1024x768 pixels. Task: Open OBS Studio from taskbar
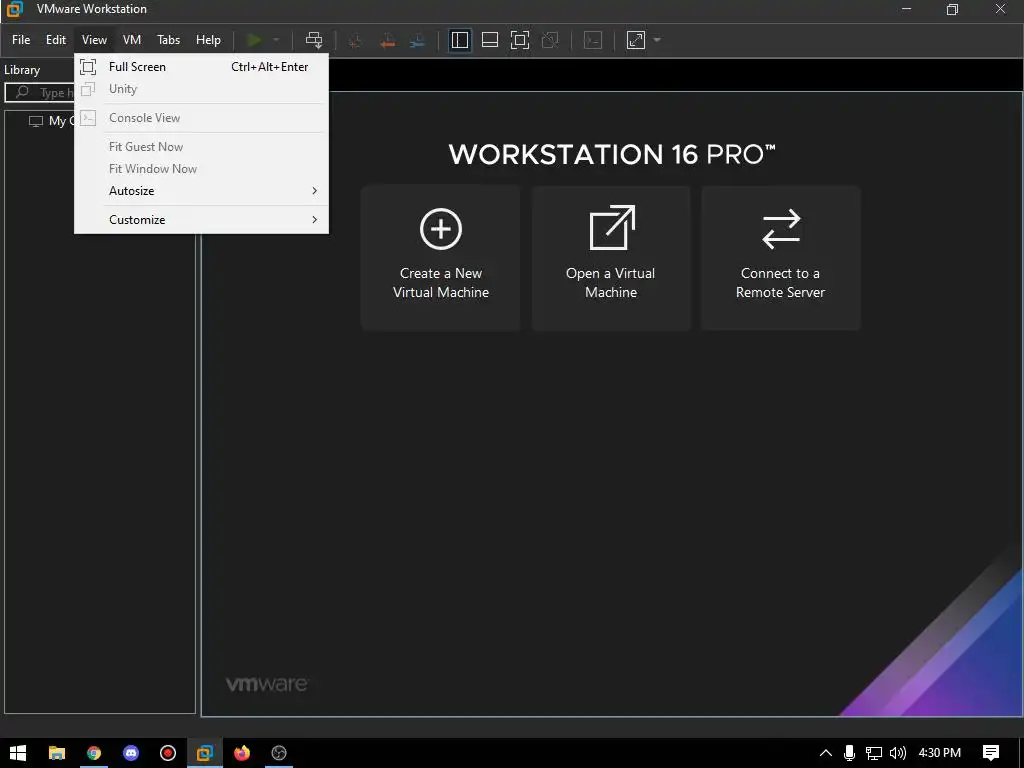point(279,753)
